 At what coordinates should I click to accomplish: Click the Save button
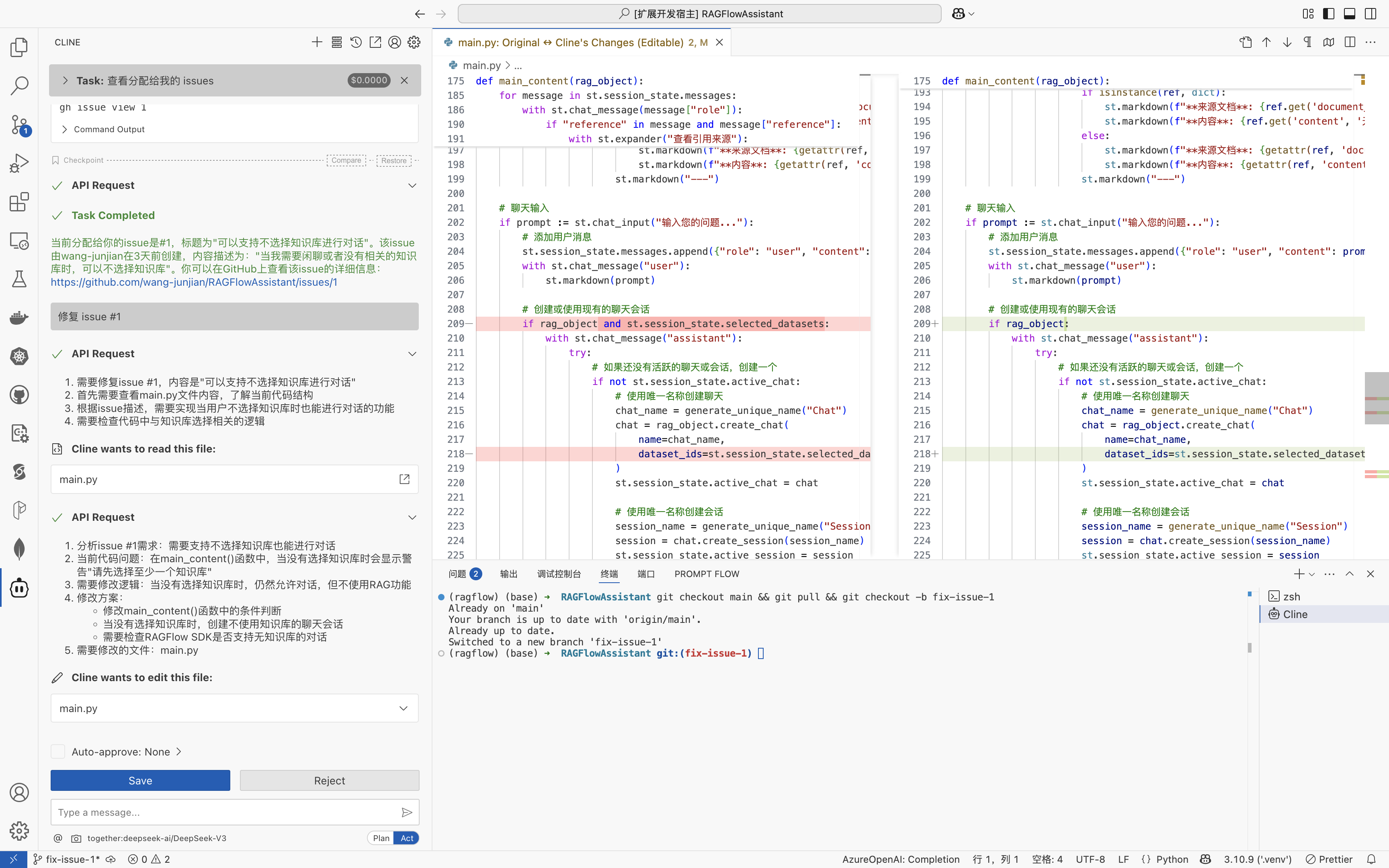point(140,781)
